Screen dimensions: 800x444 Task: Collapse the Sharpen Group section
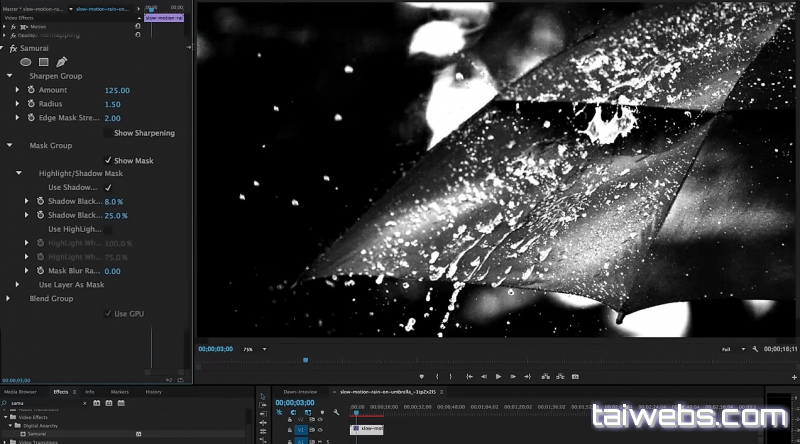[9, 76]
